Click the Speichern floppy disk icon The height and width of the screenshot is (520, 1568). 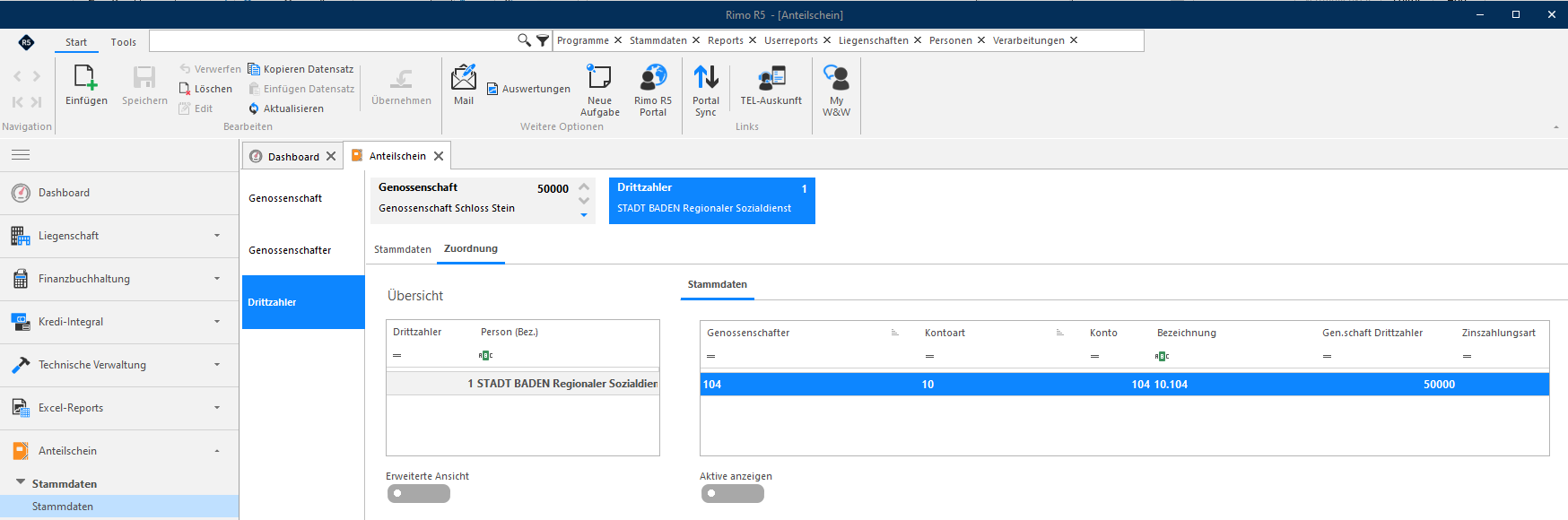point(144,78)
